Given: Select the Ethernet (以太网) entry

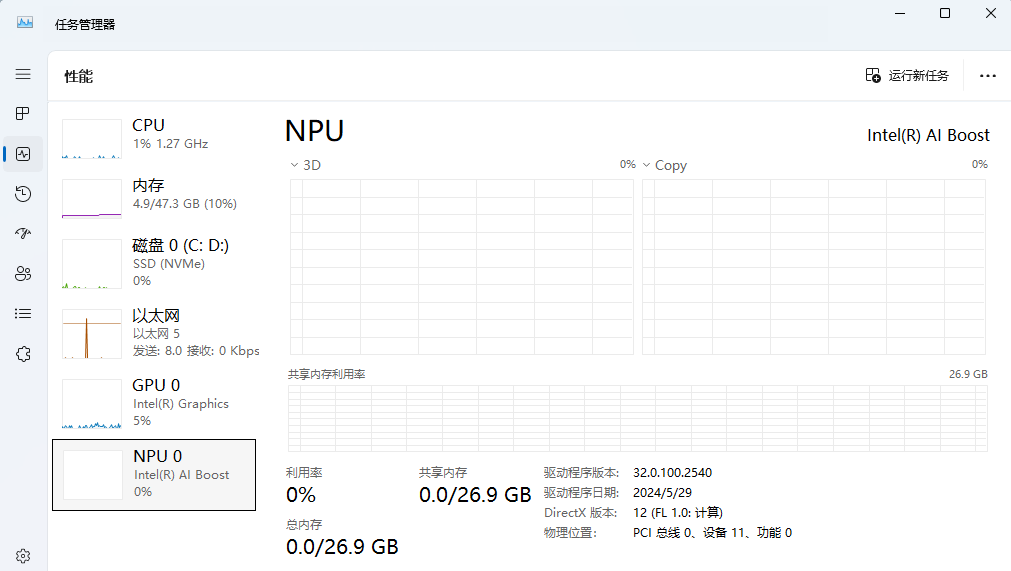Looking at the screenshot, I should (x=153, y=333).
